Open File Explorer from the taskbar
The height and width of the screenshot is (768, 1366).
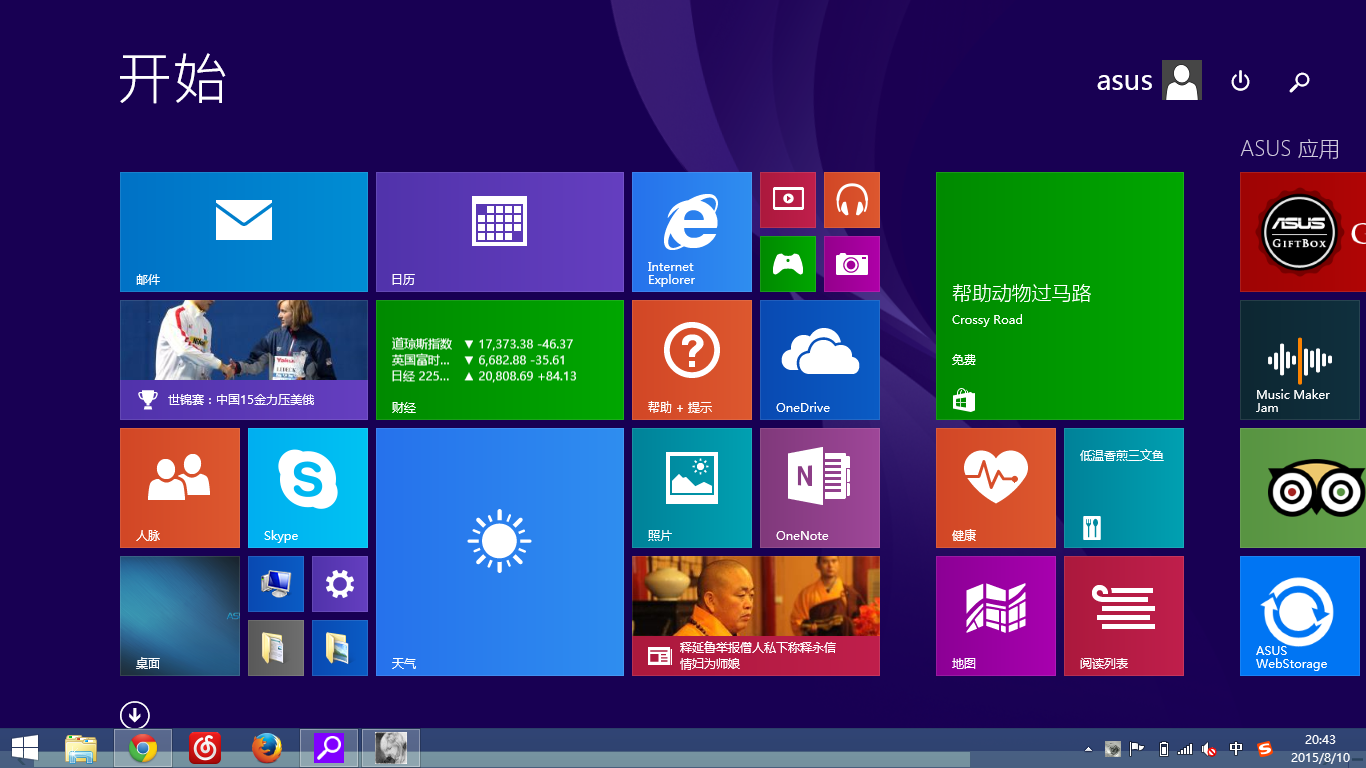coord(81,748)
